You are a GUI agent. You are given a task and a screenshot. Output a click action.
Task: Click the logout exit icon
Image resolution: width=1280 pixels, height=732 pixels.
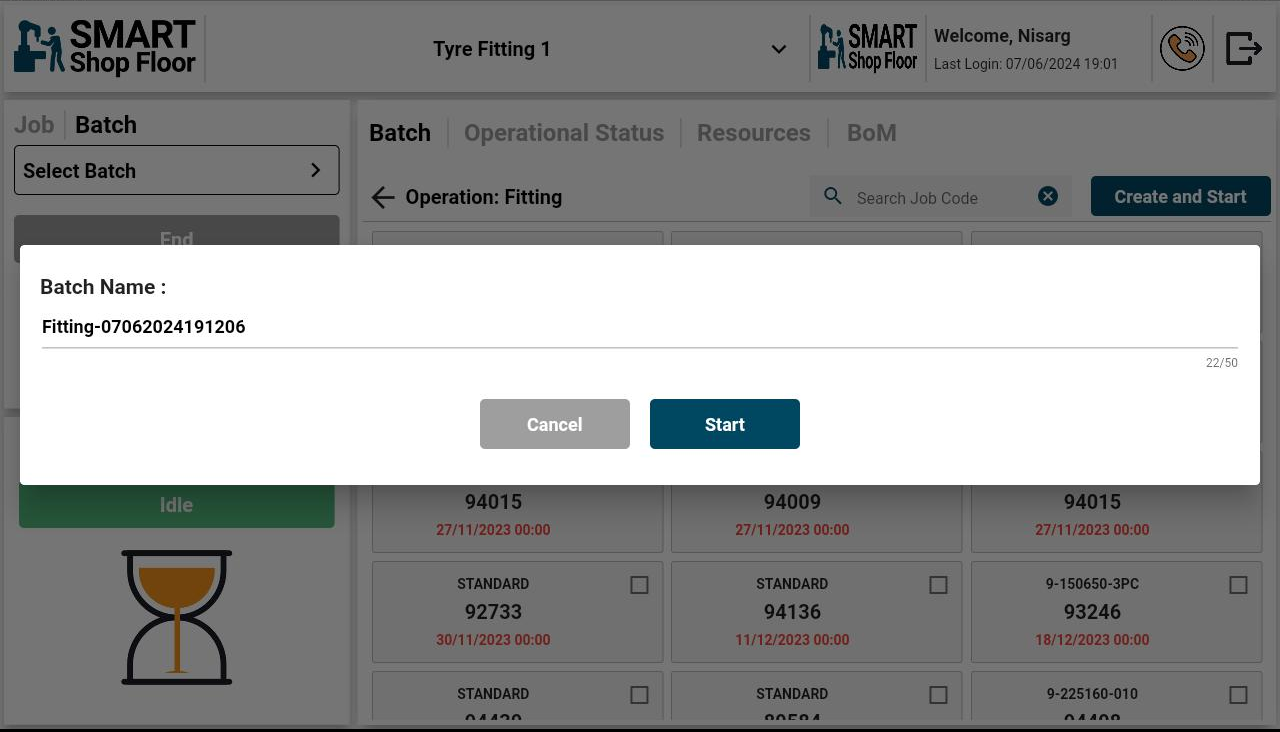click(x=1243, y=49)
